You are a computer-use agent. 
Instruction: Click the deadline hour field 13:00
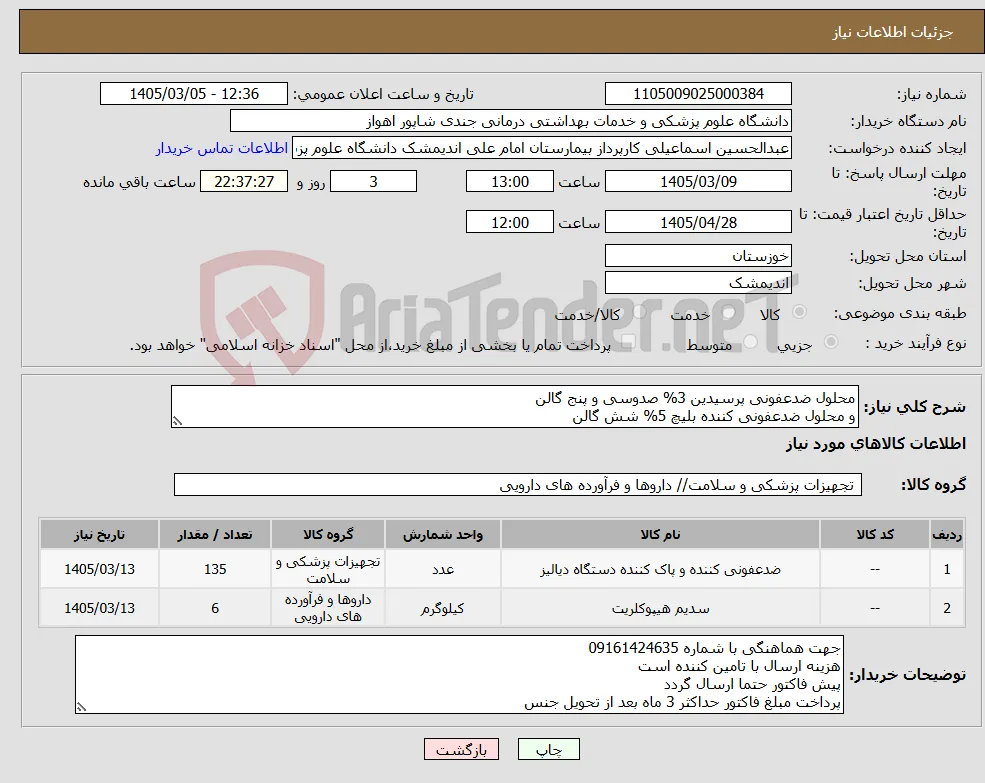509,182
